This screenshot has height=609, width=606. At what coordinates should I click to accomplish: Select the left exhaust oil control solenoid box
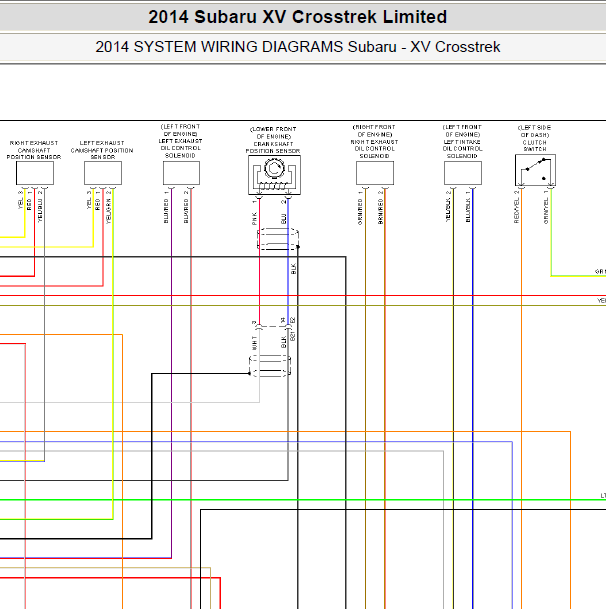pyautogui.click(x=181, y=173)
